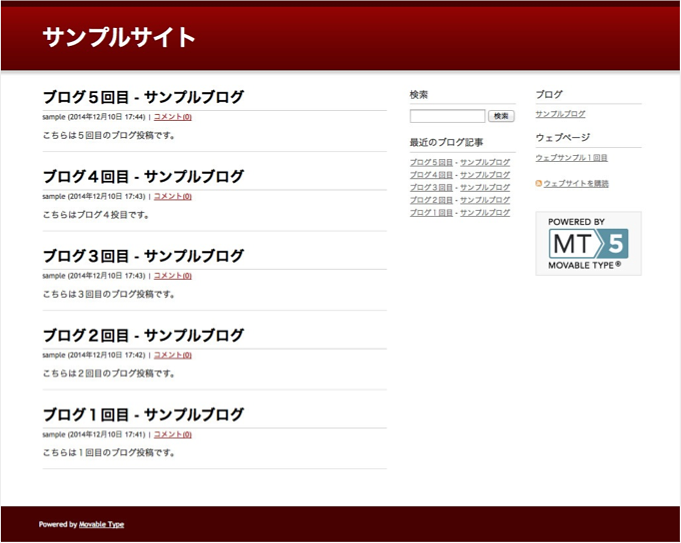Open the ブログ３回目 - サンプルブログ post heading
The width and height of the screenshot is (681, 543).
click(143, 256)
